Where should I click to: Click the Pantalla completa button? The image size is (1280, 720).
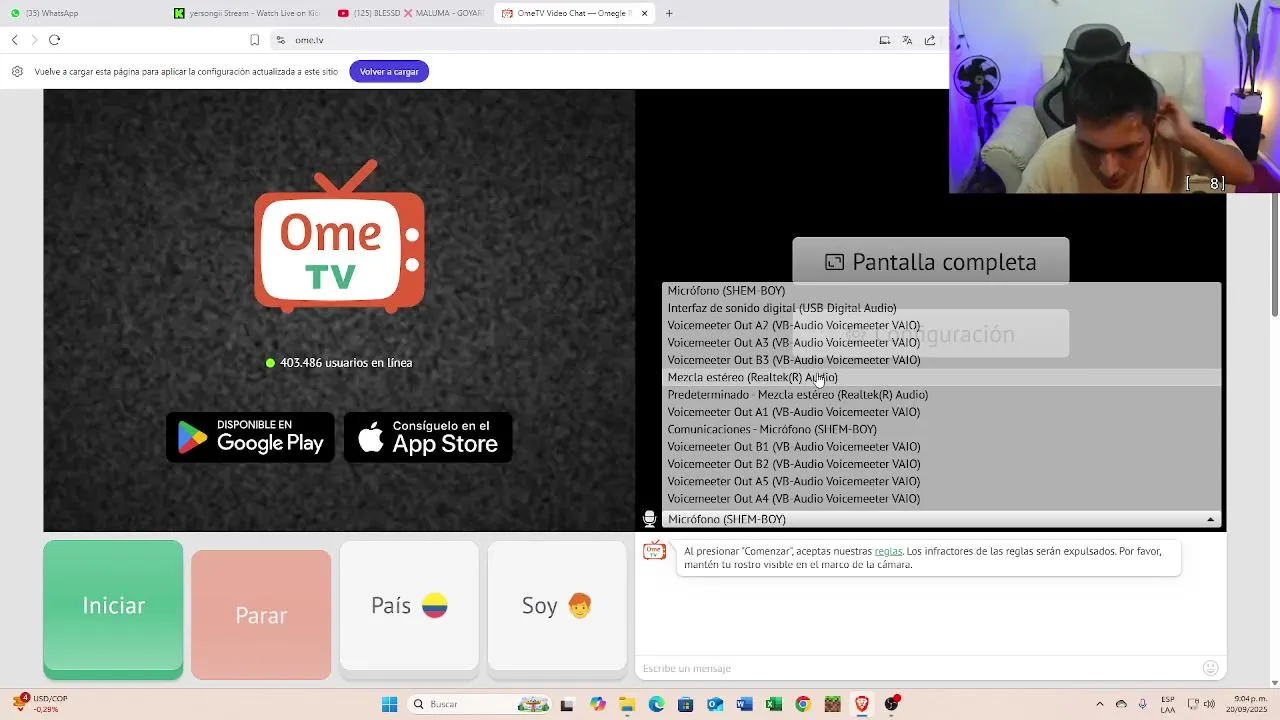pyautogui.click(x=930, y=262)
